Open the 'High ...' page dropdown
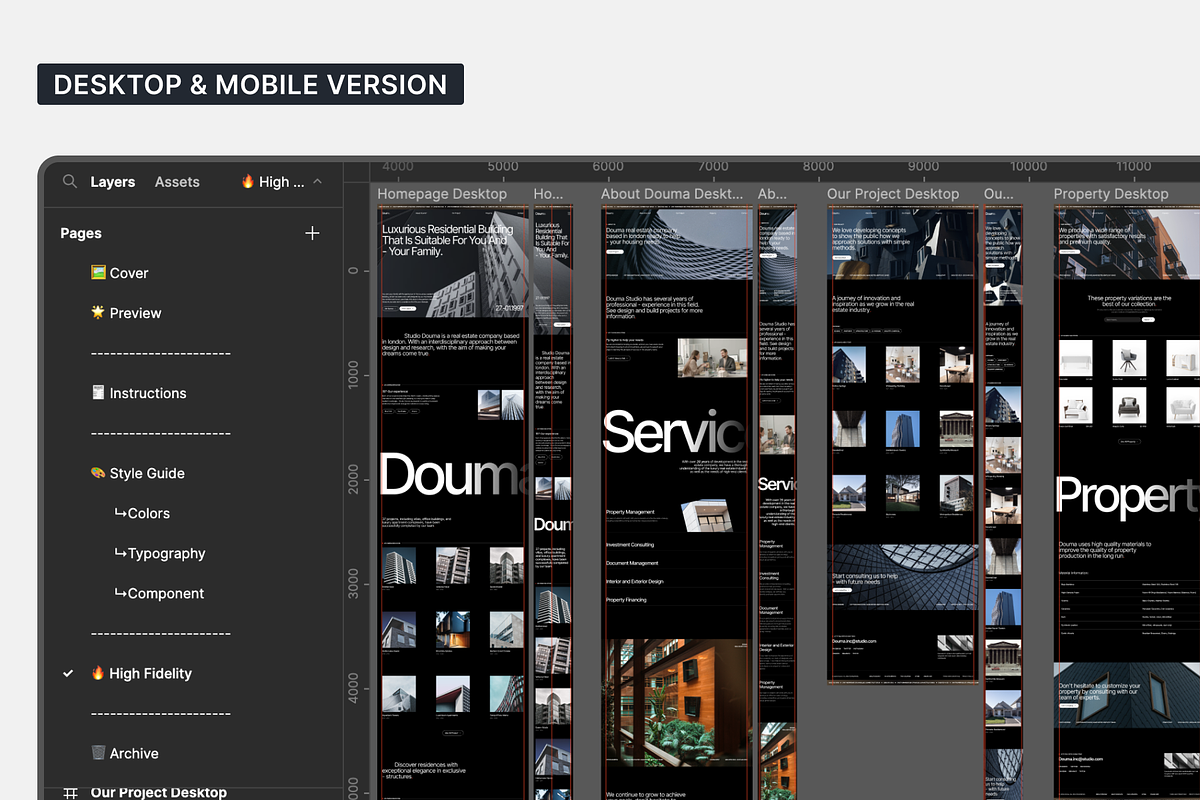The image size is (1200, 800). click(x=281, y=182)
